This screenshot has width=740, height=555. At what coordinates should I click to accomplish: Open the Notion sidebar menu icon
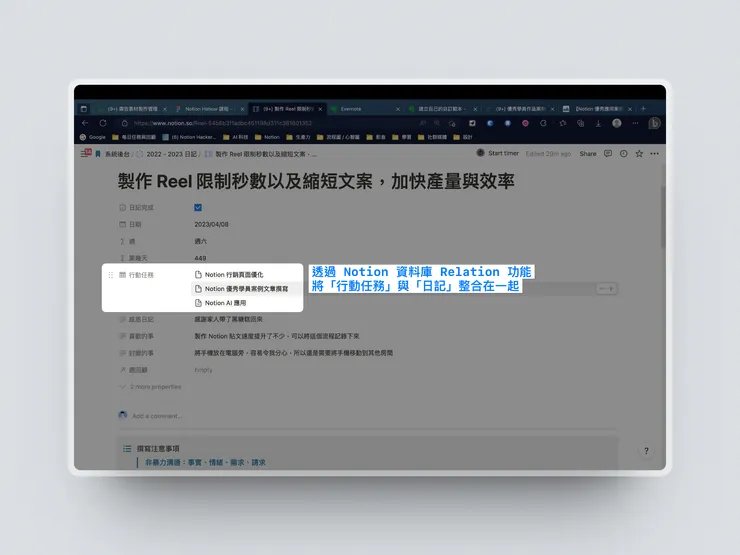pyautogui.click(x=86, y=153)
